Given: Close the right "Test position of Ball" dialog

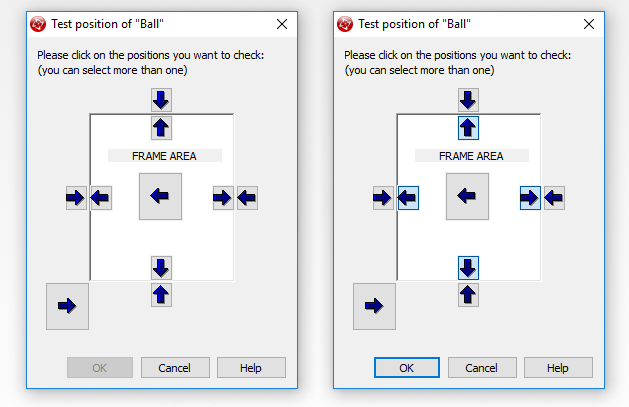Looking at the screenshot, I should point(588,24).
